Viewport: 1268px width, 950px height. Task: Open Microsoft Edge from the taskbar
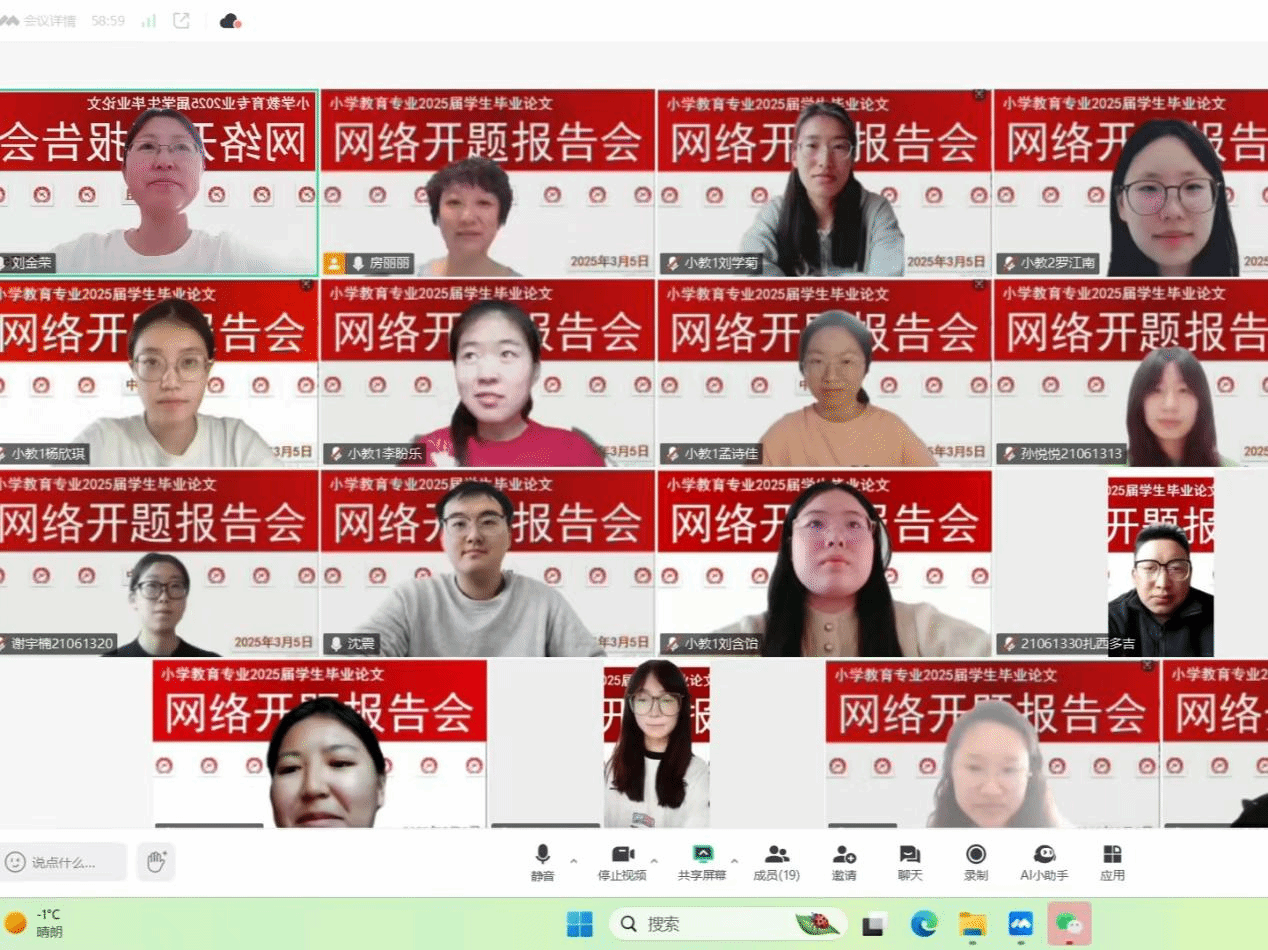923,923
